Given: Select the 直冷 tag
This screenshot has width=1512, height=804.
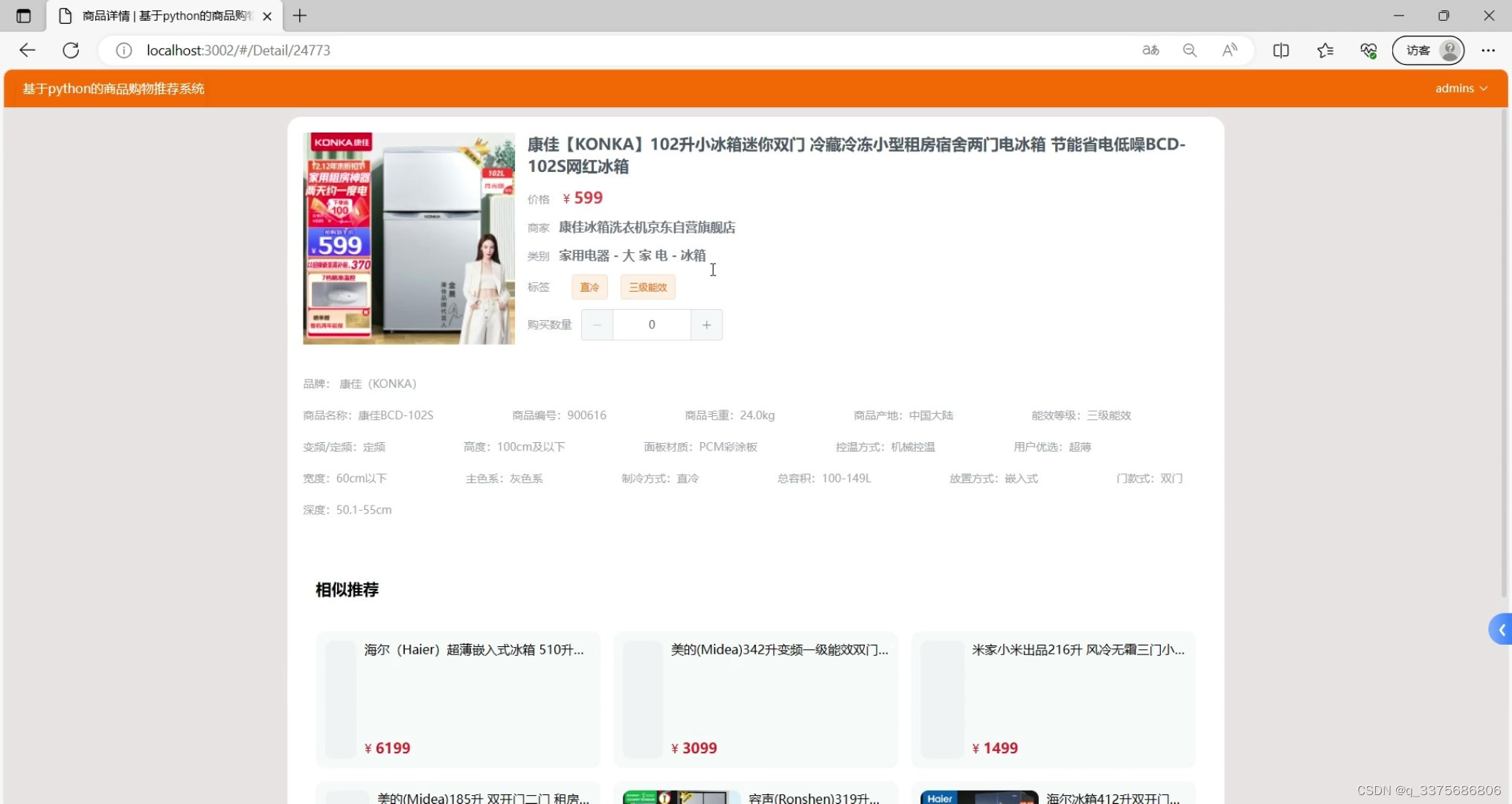Looking at the screenshot, I should pyautogui.click(x=589, y=287).
